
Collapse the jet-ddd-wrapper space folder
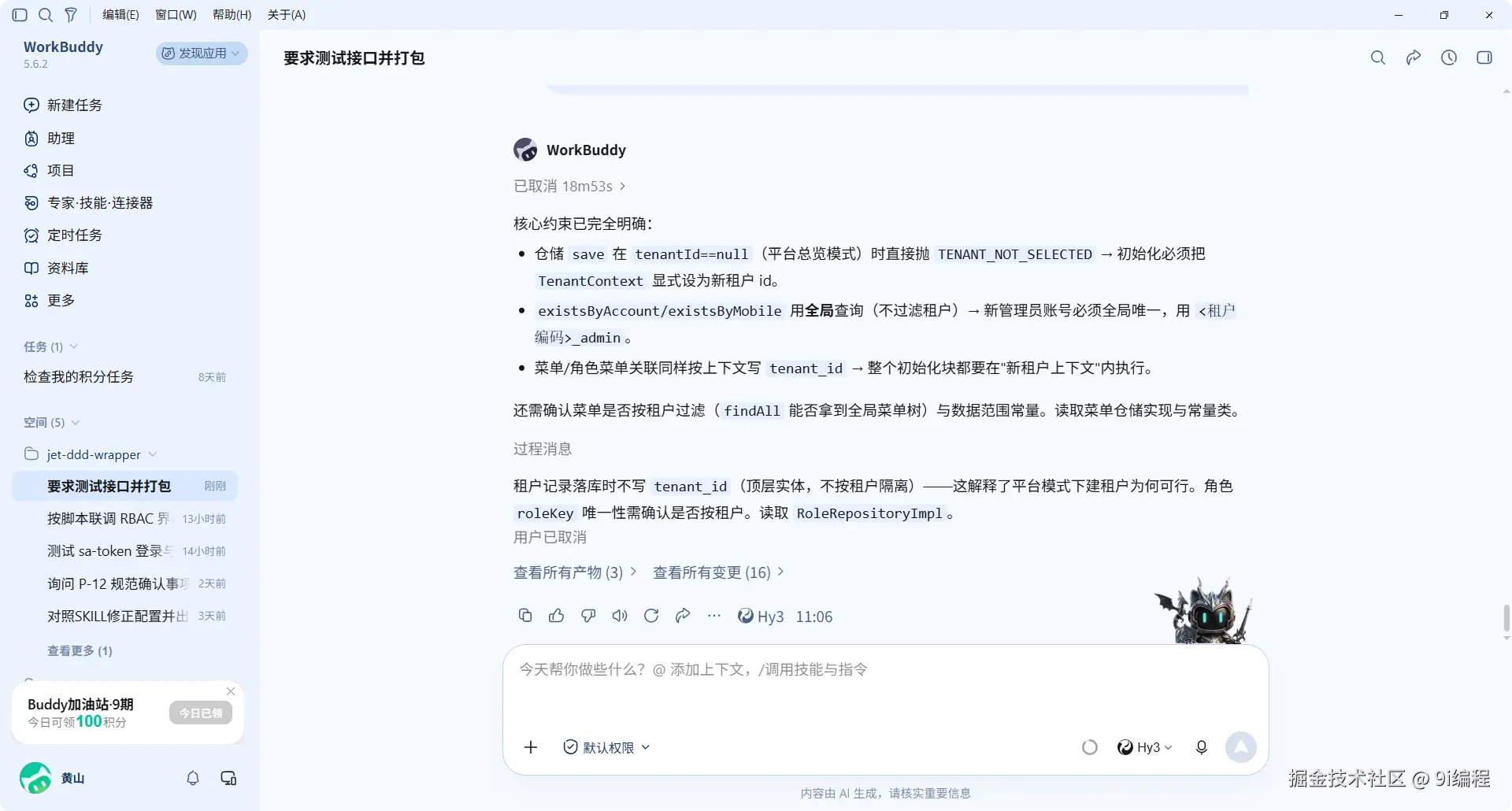click(x=91, y=454)
